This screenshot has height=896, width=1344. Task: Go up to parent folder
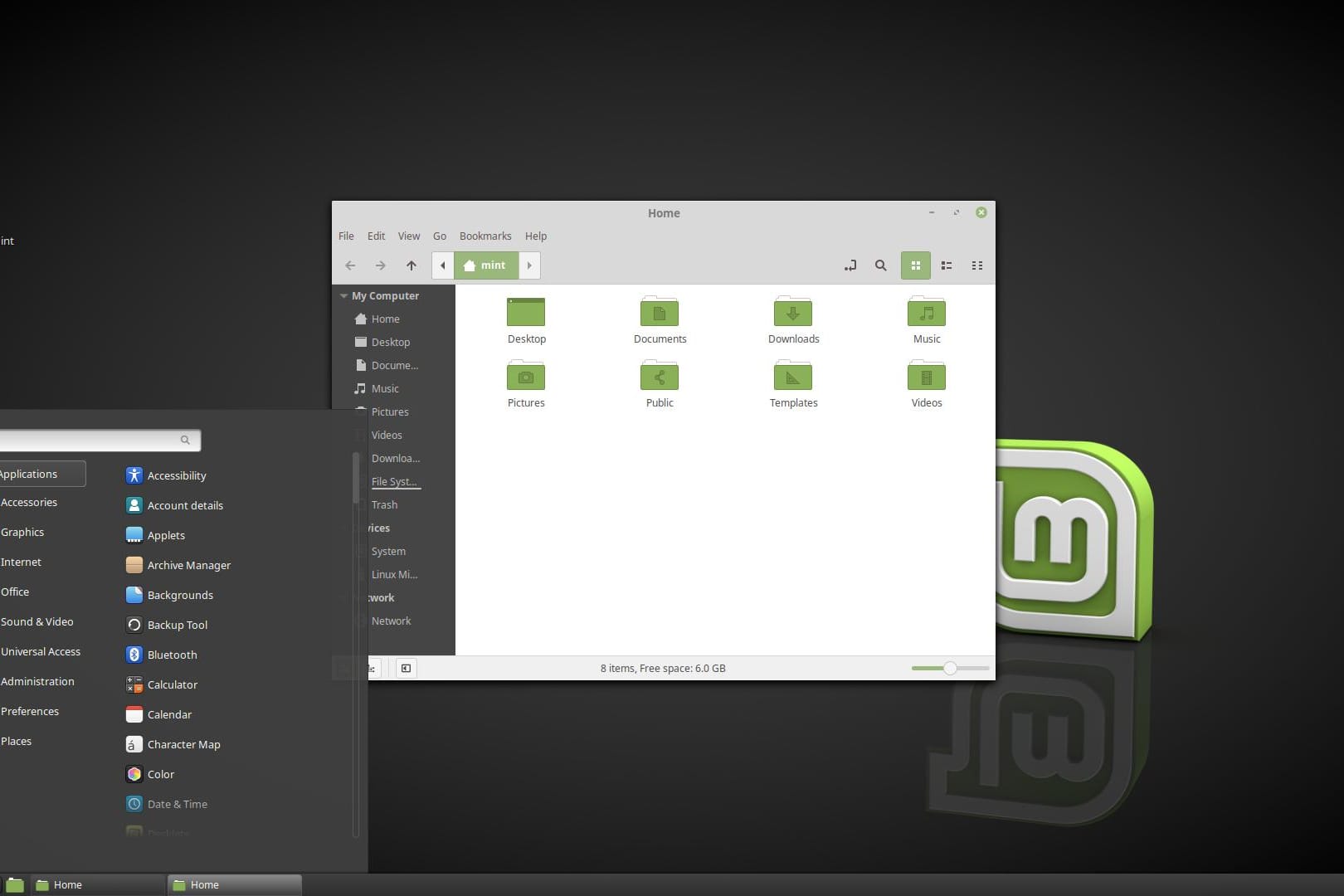411,265
